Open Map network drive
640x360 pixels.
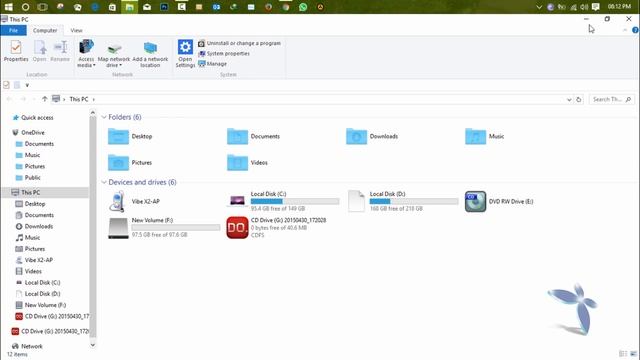coord(114,55)
